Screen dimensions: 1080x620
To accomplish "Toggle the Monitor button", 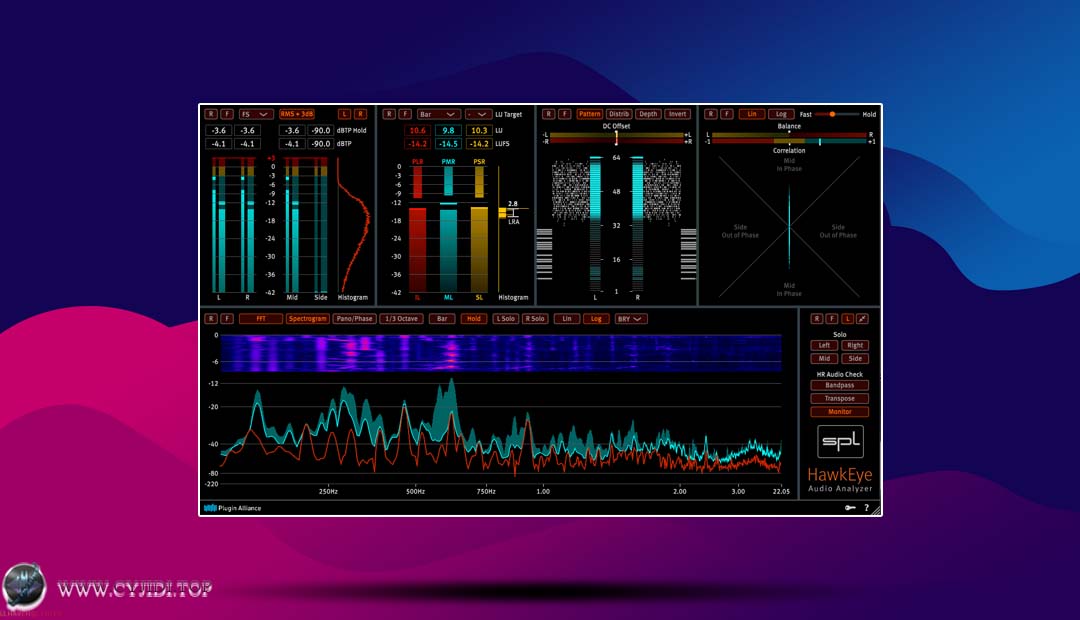I will 840,411.
